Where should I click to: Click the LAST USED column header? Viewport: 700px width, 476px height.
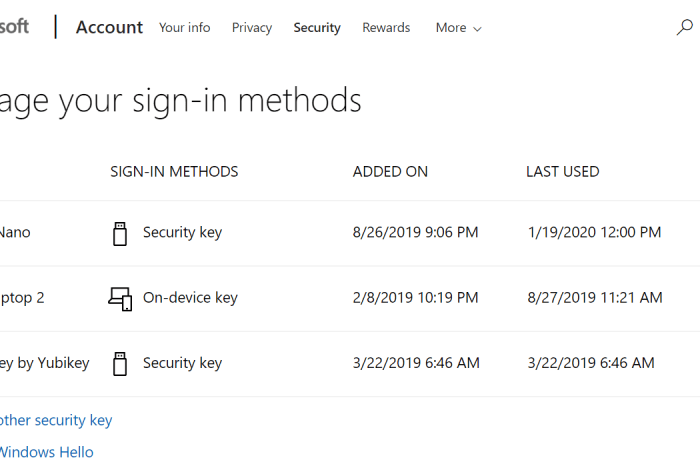pos(562,172)
